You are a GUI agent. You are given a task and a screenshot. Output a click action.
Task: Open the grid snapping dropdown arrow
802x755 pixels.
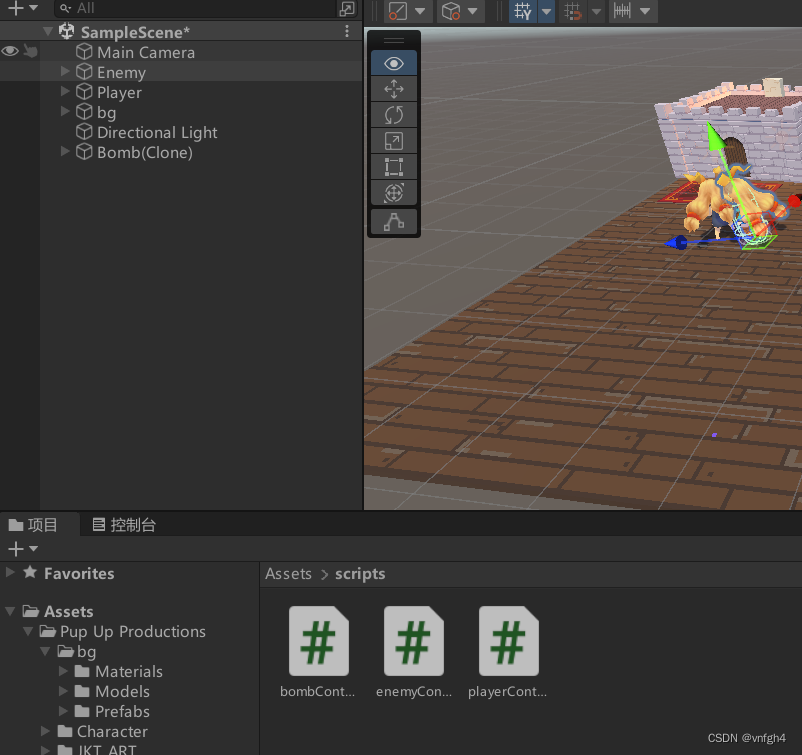(x=596, y=11)
